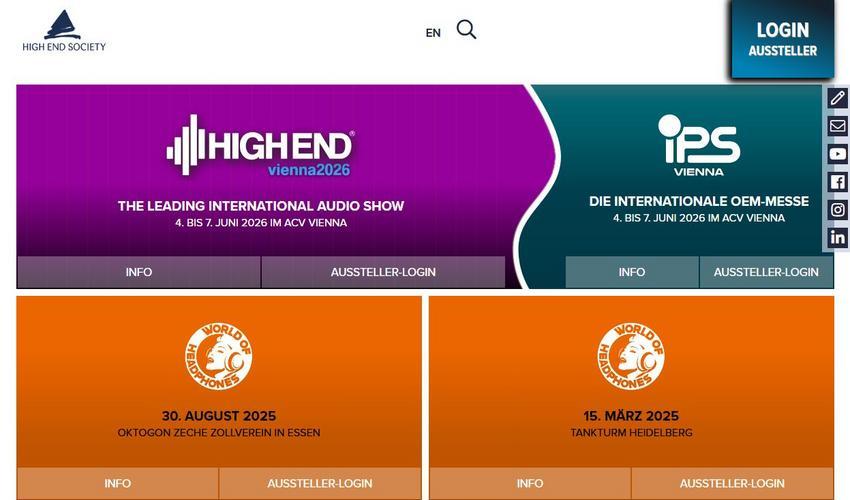This screenshot has height=500, width=850.
Task: Open Aussteller-Login for IPS Vienna
Action: point(766,272)
